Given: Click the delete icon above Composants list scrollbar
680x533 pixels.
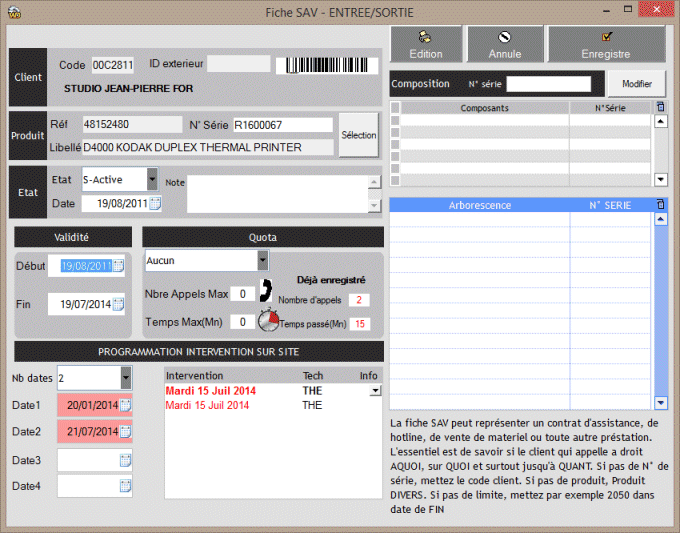Looking at the screenshot, I should pos(660,106).
